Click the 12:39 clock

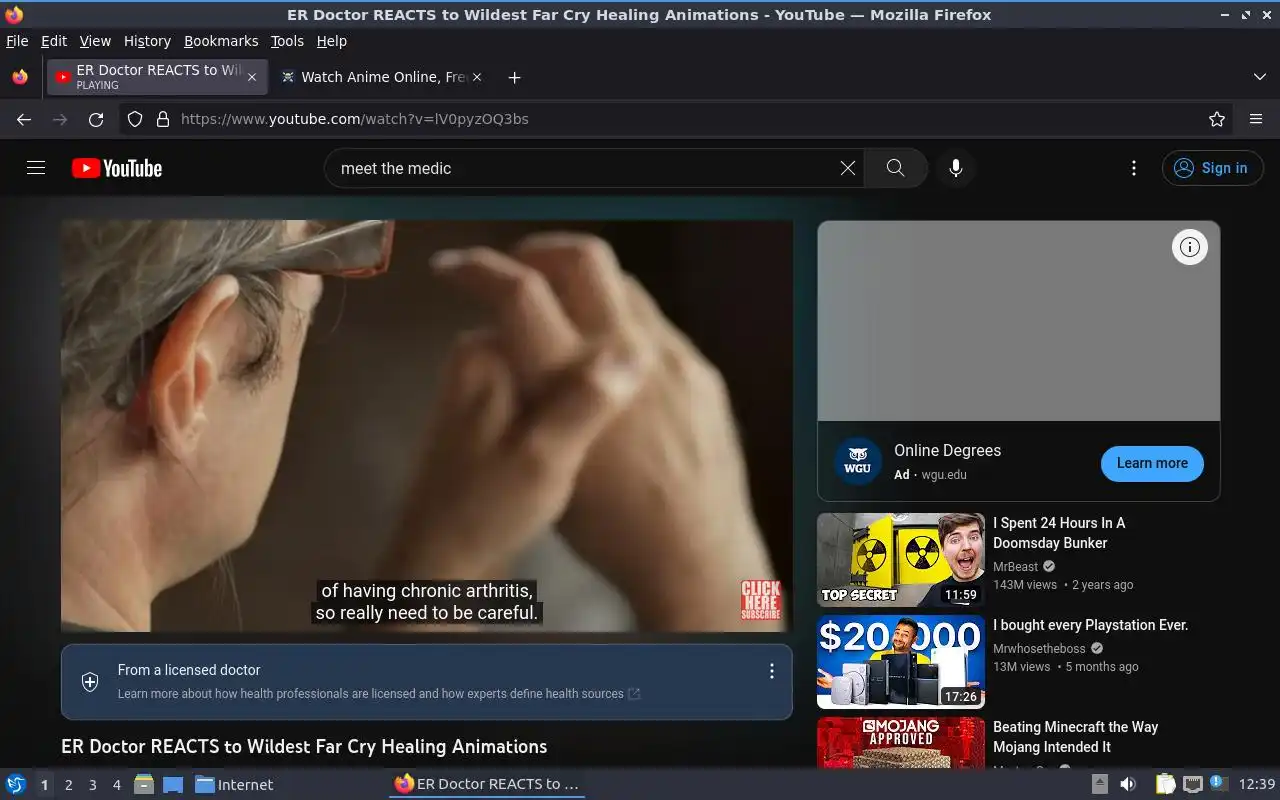[1256, 784]
